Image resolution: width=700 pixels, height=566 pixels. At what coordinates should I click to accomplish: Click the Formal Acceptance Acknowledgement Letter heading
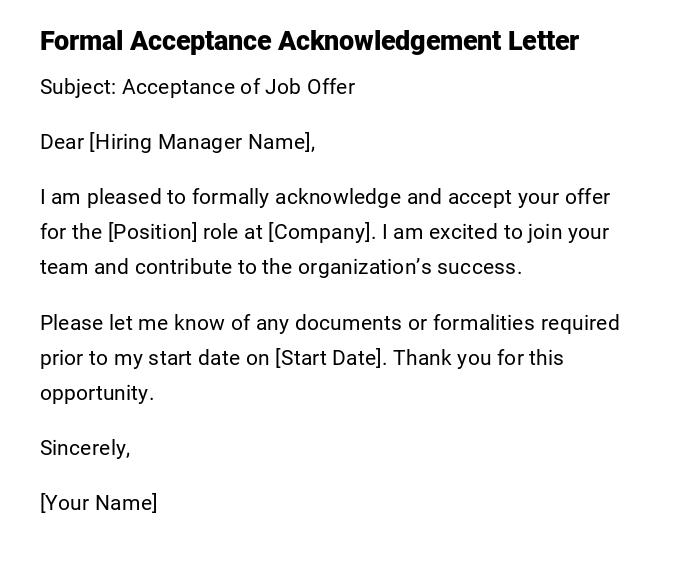coord(309,41)
